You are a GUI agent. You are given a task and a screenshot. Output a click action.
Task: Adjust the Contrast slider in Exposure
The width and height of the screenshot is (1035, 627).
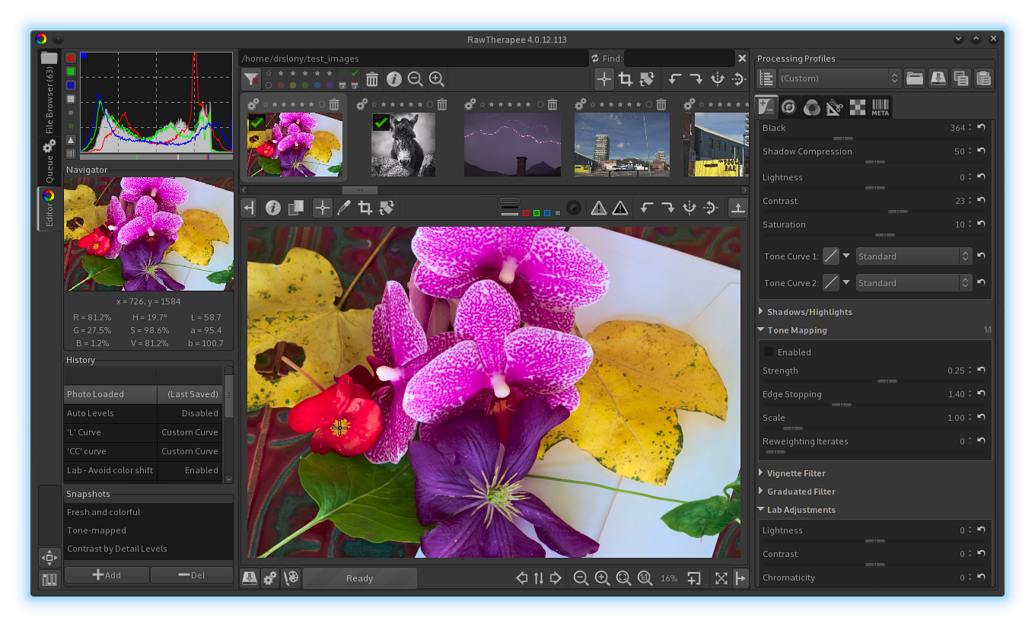pos(897,211)
